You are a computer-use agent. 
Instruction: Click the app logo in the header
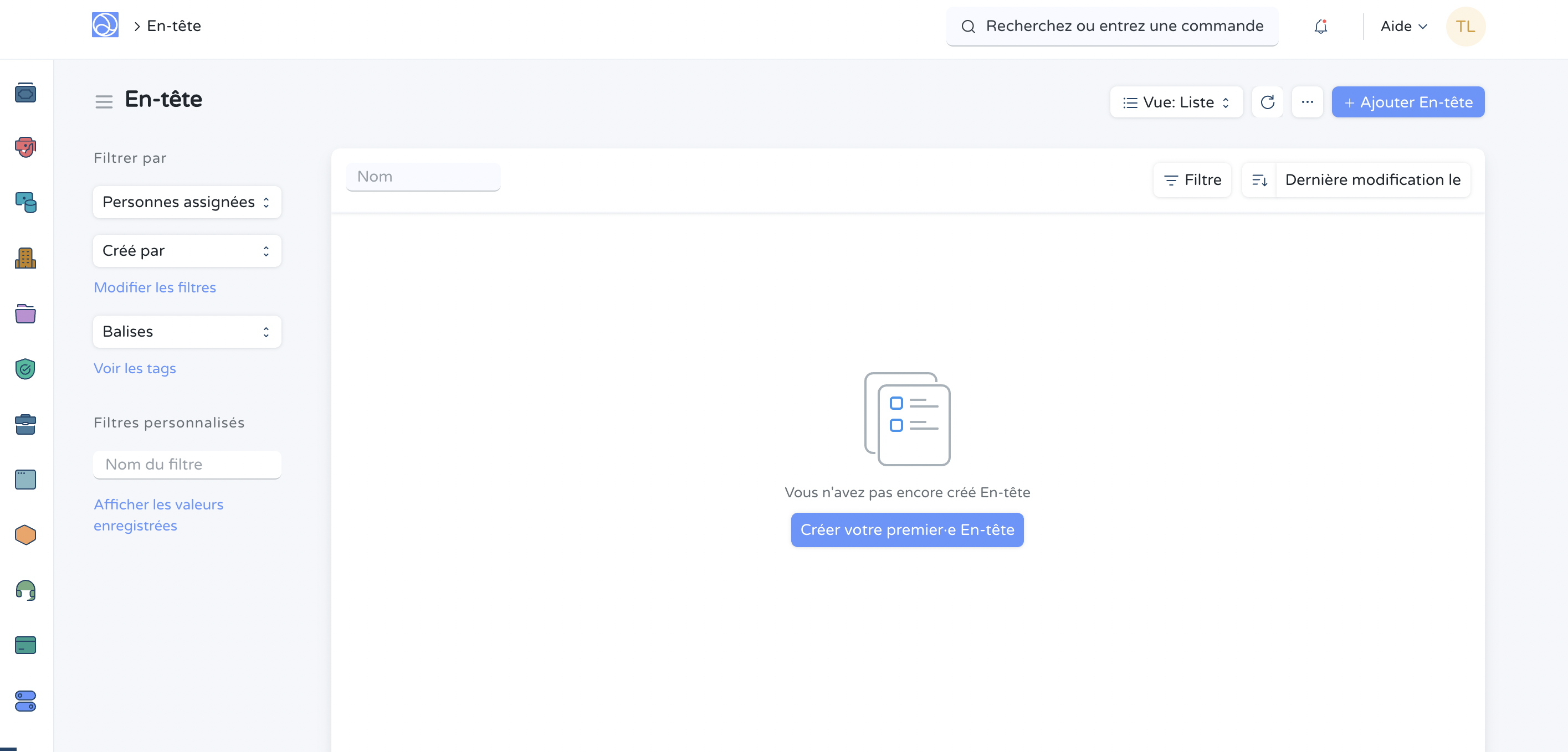[105, 25]
